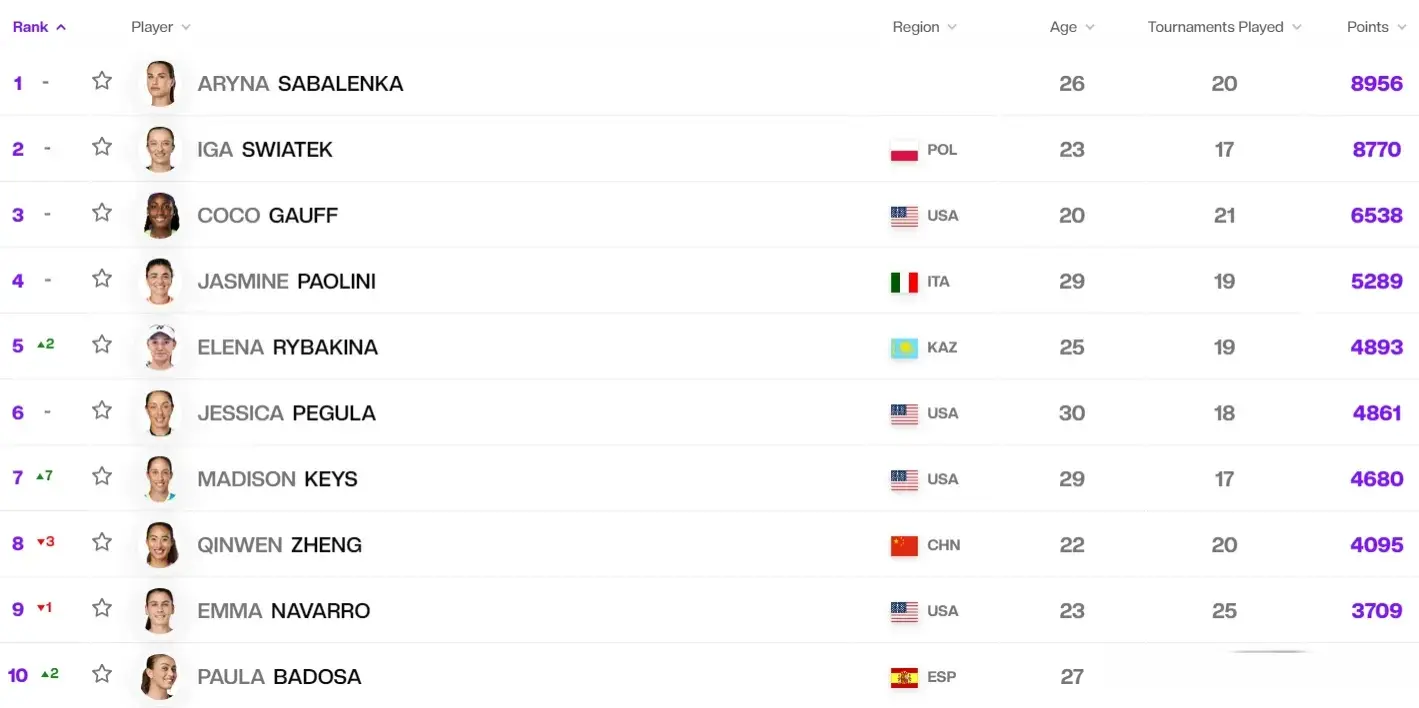1419x708 pixels.
Task: Click the Kazakhstan flag next to KAZ
Action: (x=904, y=348)
